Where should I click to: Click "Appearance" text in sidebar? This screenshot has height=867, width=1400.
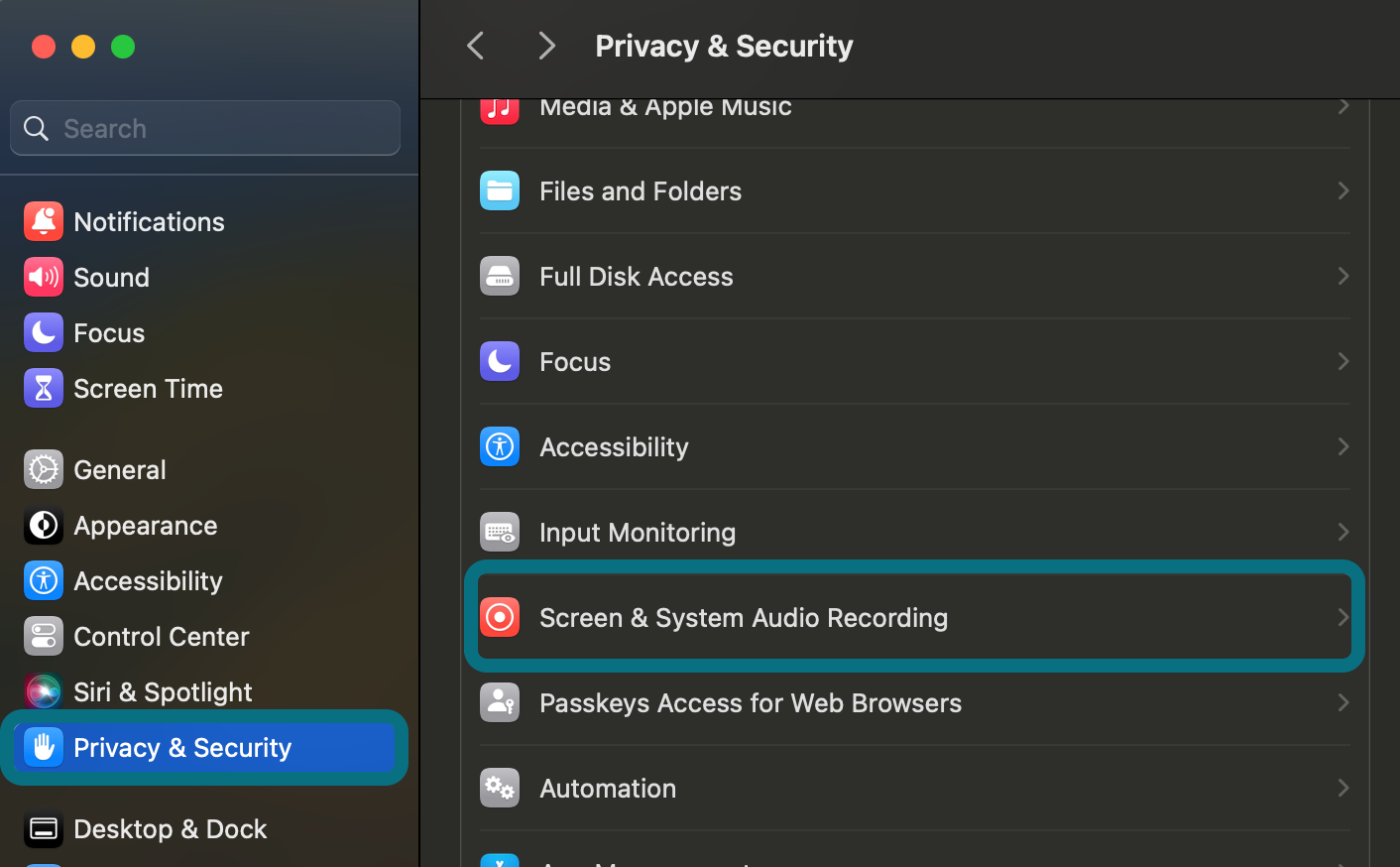point(146,525)
